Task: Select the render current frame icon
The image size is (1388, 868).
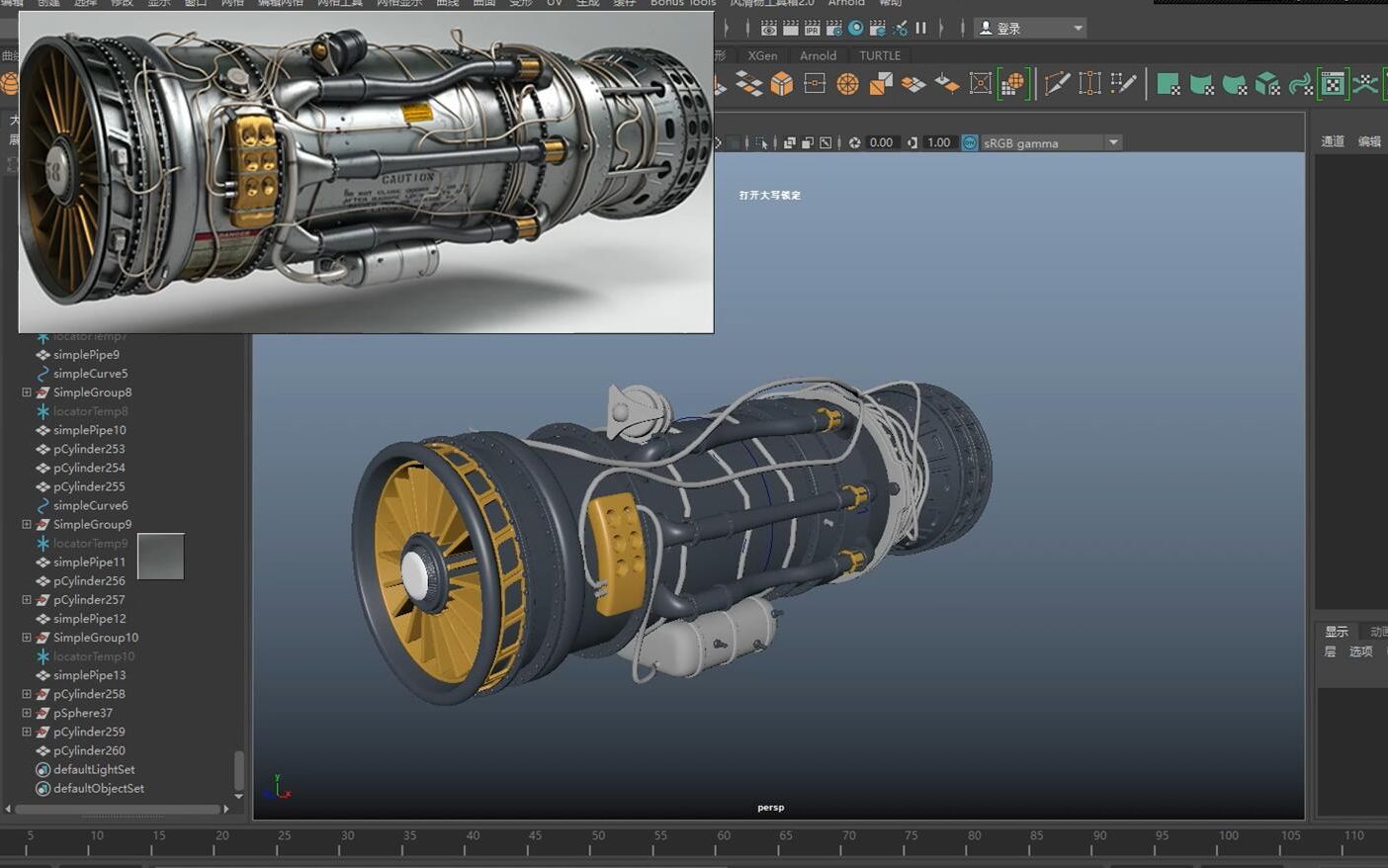Action: 769,28
